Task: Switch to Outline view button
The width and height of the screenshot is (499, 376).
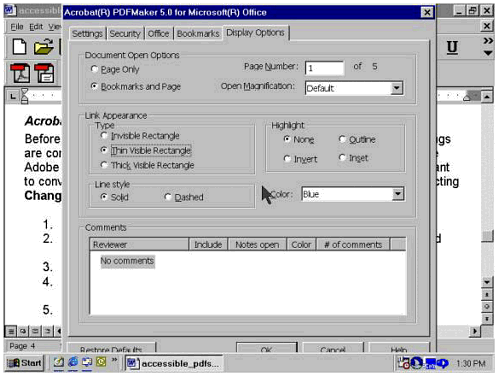Action: 48,331
